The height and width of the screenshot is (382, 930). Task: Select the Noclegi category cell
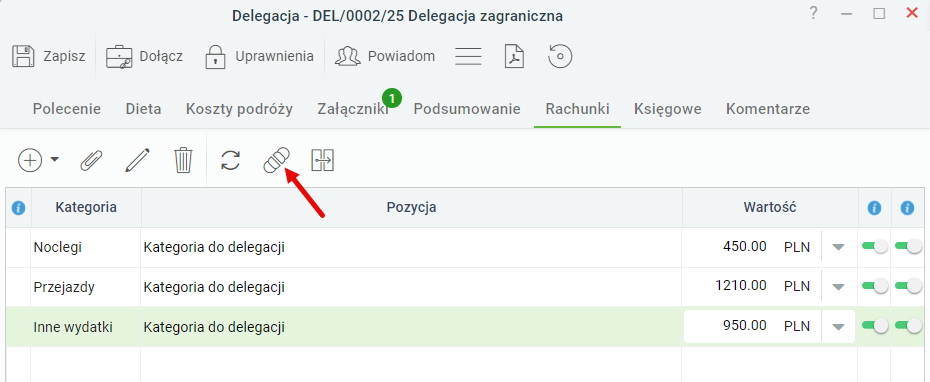point(86,247)
